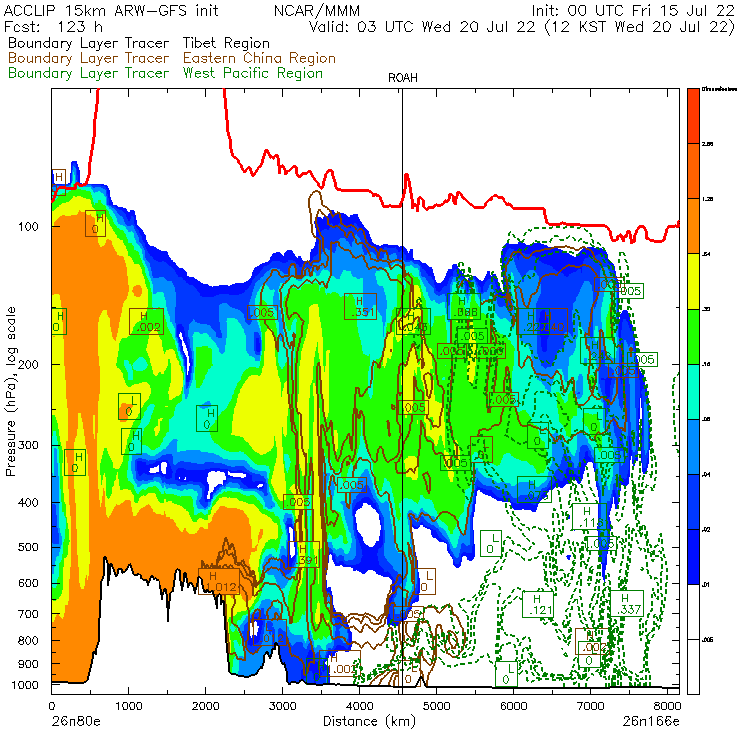Click the '.16' colorbar value label
This screenshot has width=740, height=740.
coord(706,364)
